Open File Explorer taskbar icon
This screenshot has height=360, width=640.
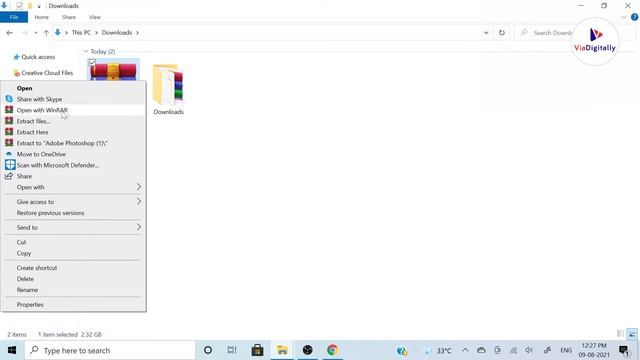[x=282, y=350]
